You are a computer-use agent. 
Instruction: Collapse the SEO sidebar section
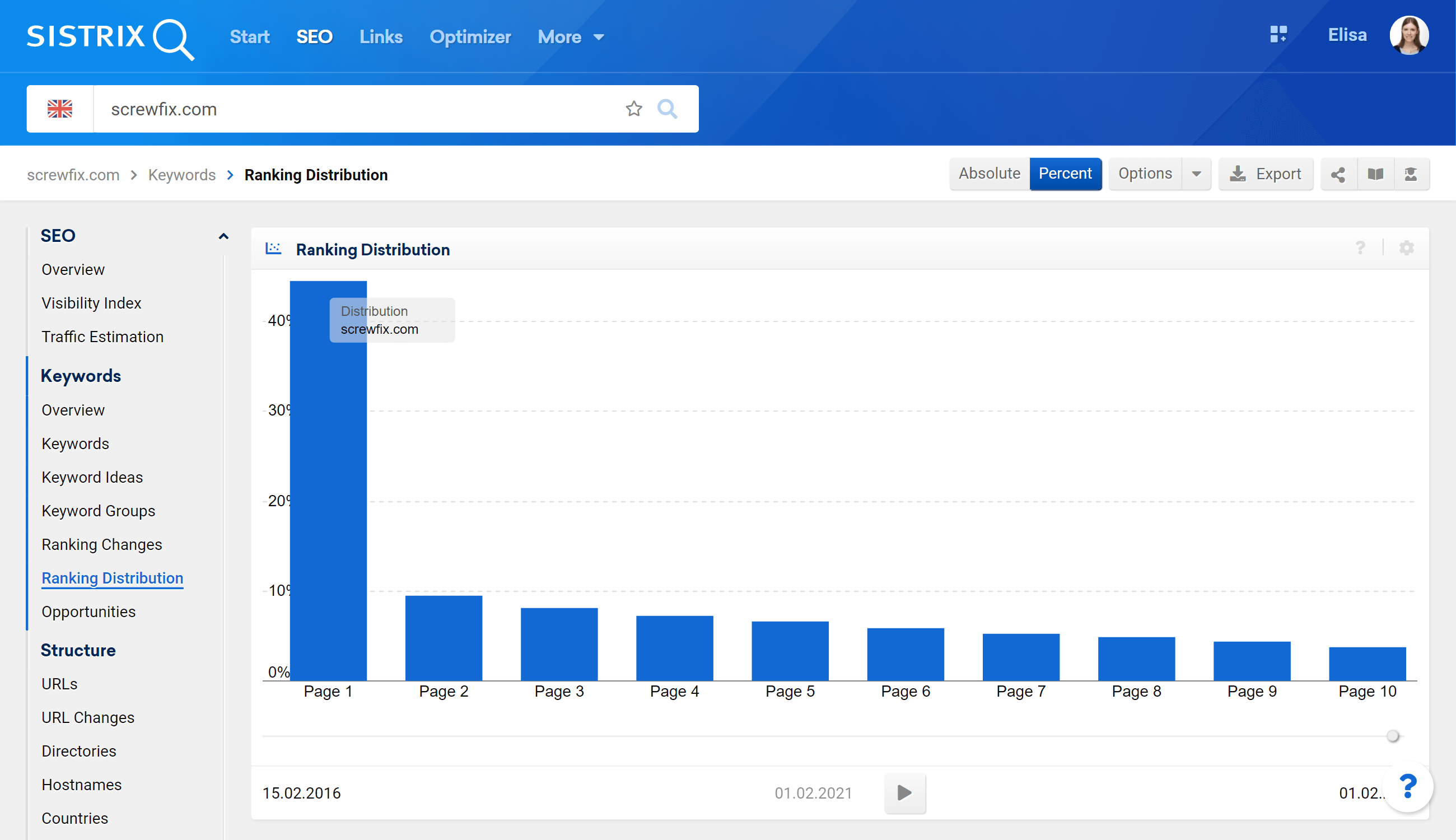[x=223, y=236]
